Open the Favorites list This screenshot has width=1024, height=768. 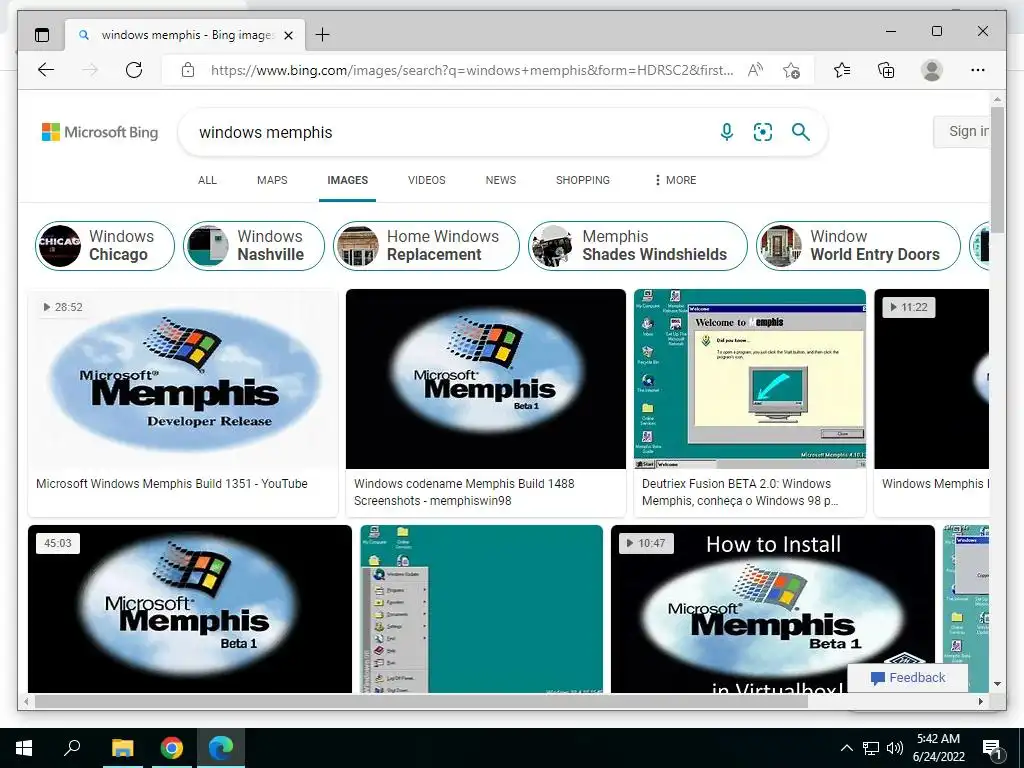(x=842, y=70)
